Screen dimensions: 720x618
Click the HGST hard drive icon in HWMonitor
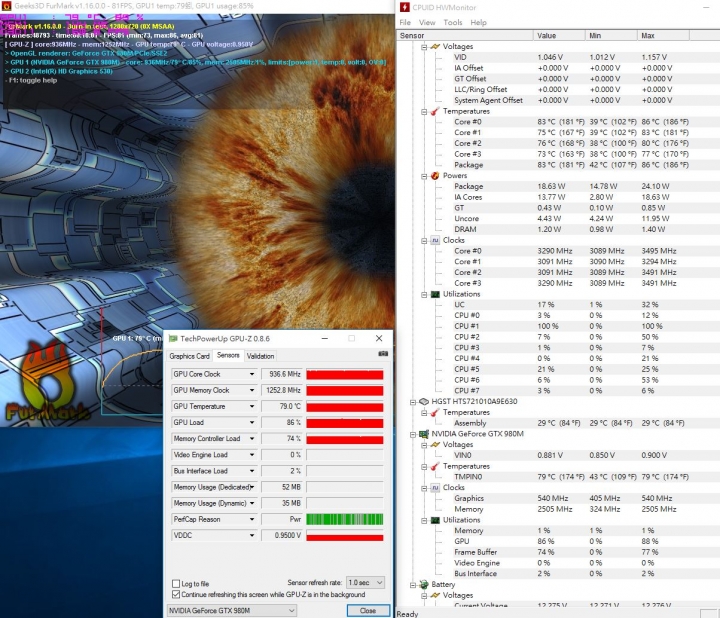click(424, 402)
